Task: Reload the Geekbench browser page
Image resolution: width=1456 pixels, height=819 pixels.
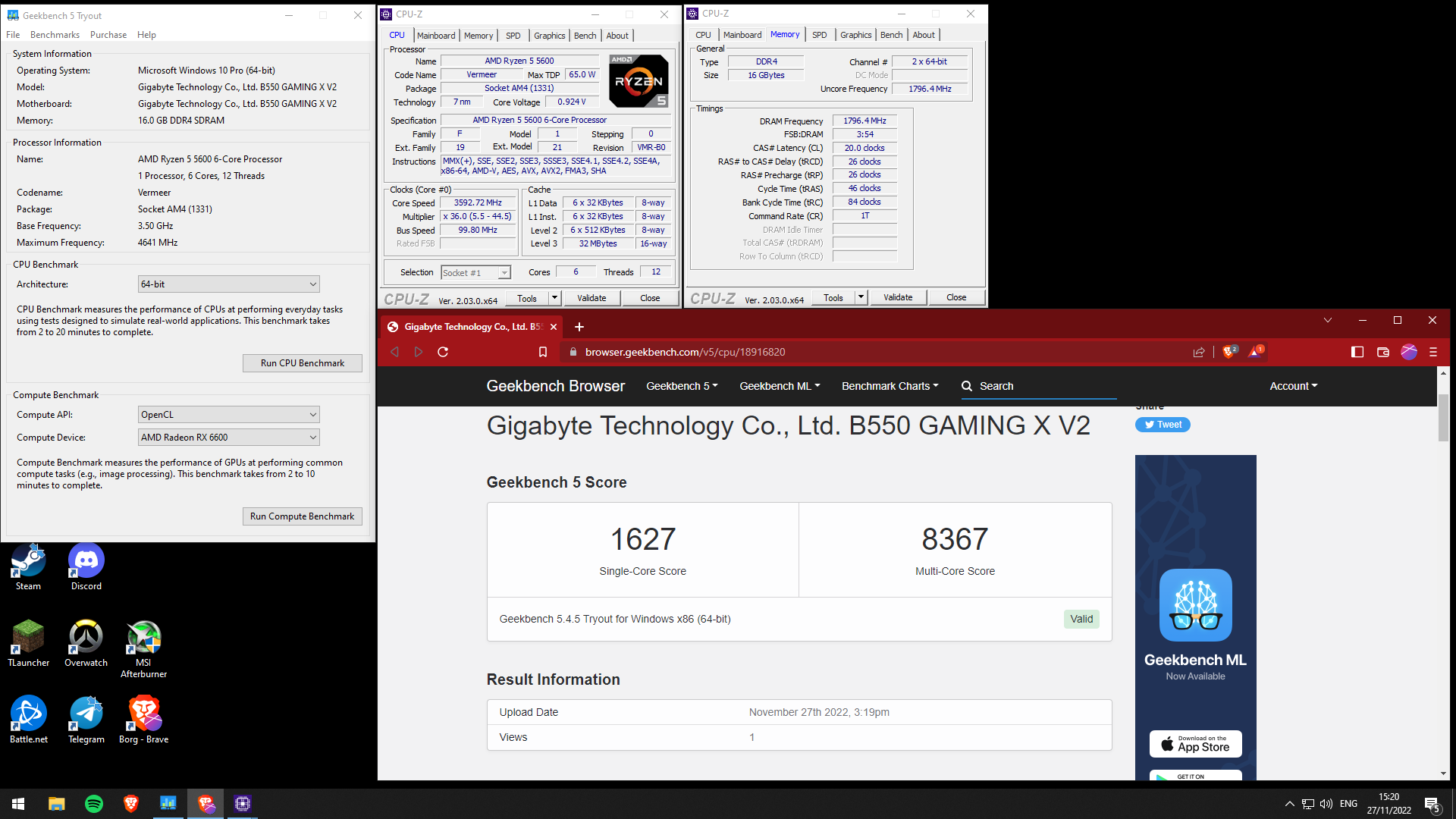Action: click(x=443, y=352)
